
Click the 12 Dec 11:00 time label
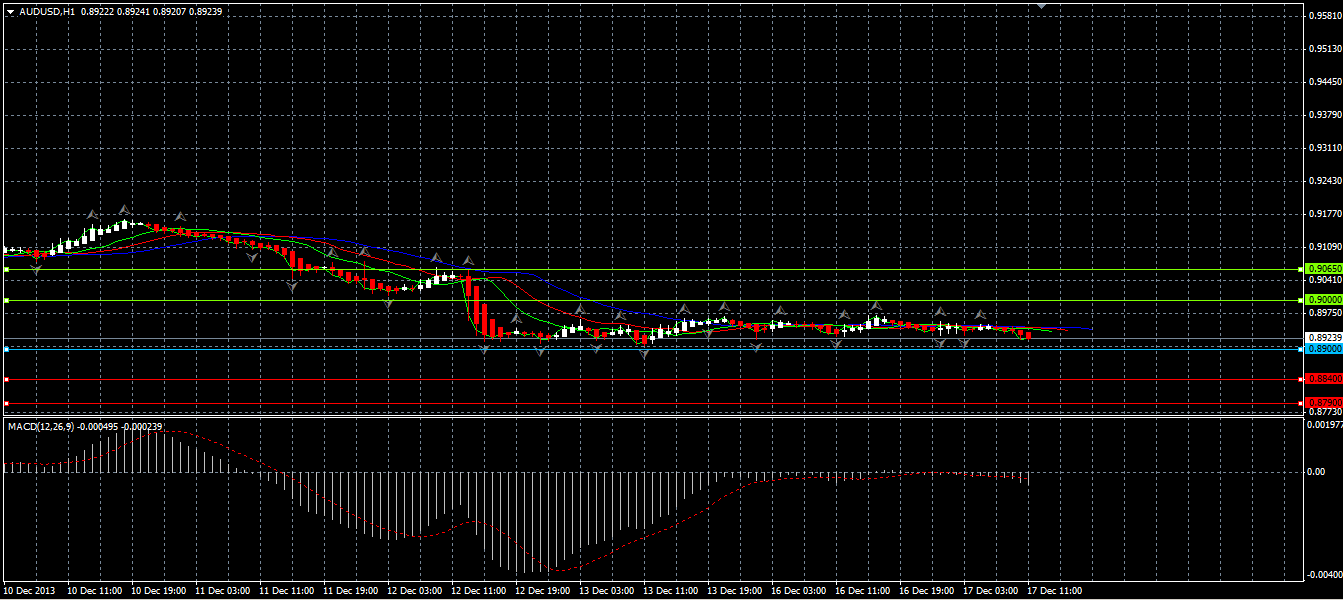479,591
